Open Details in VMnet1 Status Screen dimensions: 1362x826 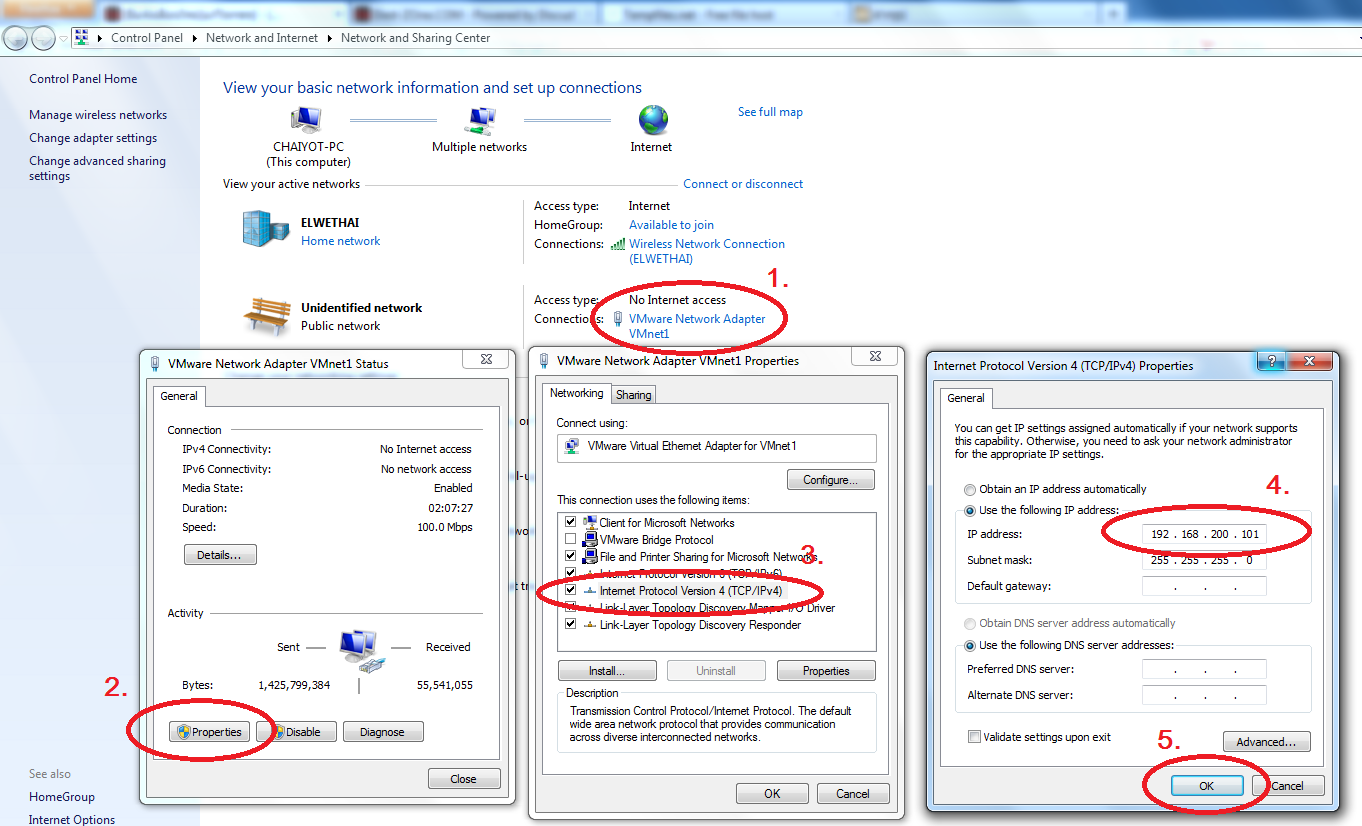(220, 554)
